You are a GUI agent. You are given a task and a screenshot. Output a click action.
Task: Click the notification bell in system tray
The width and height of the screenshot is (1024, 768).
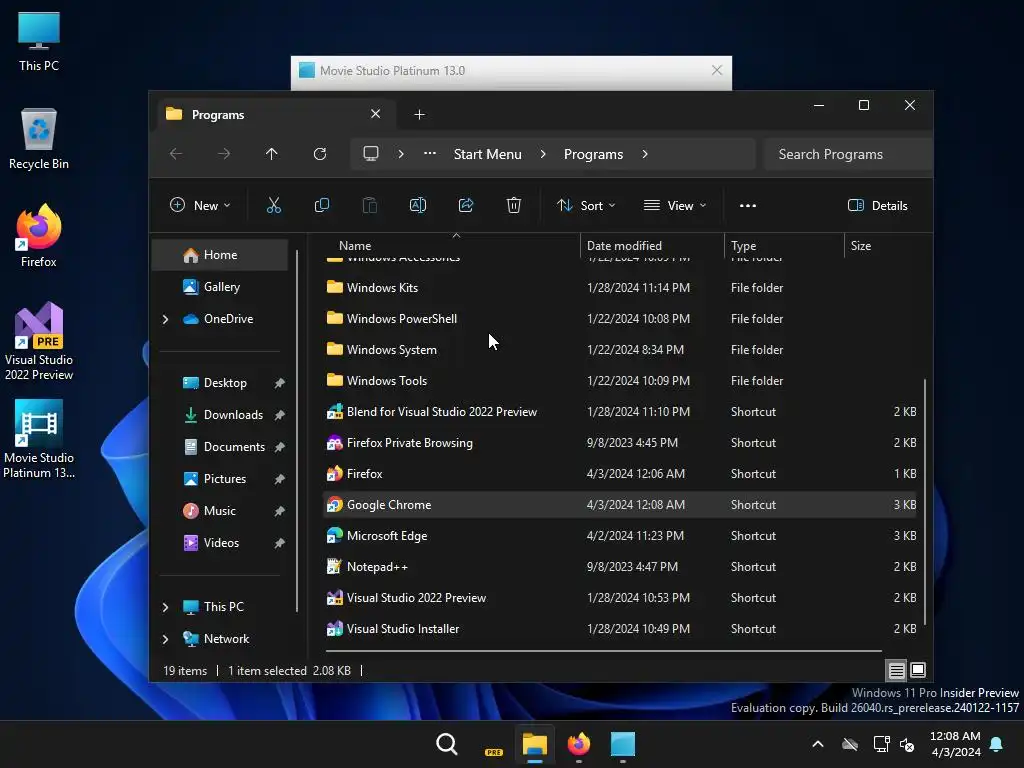(x=997, y=744)
